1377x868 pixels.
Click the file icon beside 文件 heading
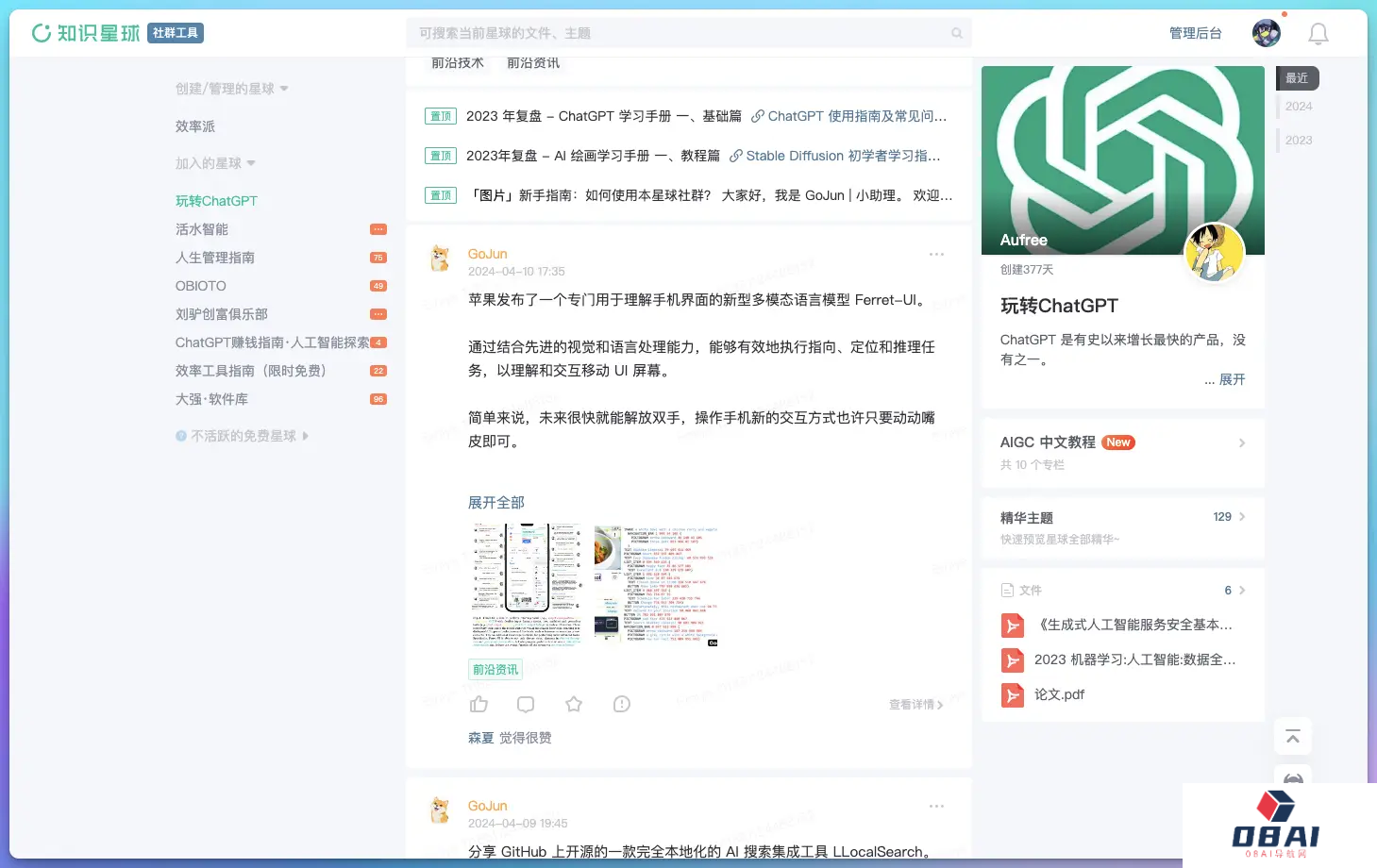1007,590
